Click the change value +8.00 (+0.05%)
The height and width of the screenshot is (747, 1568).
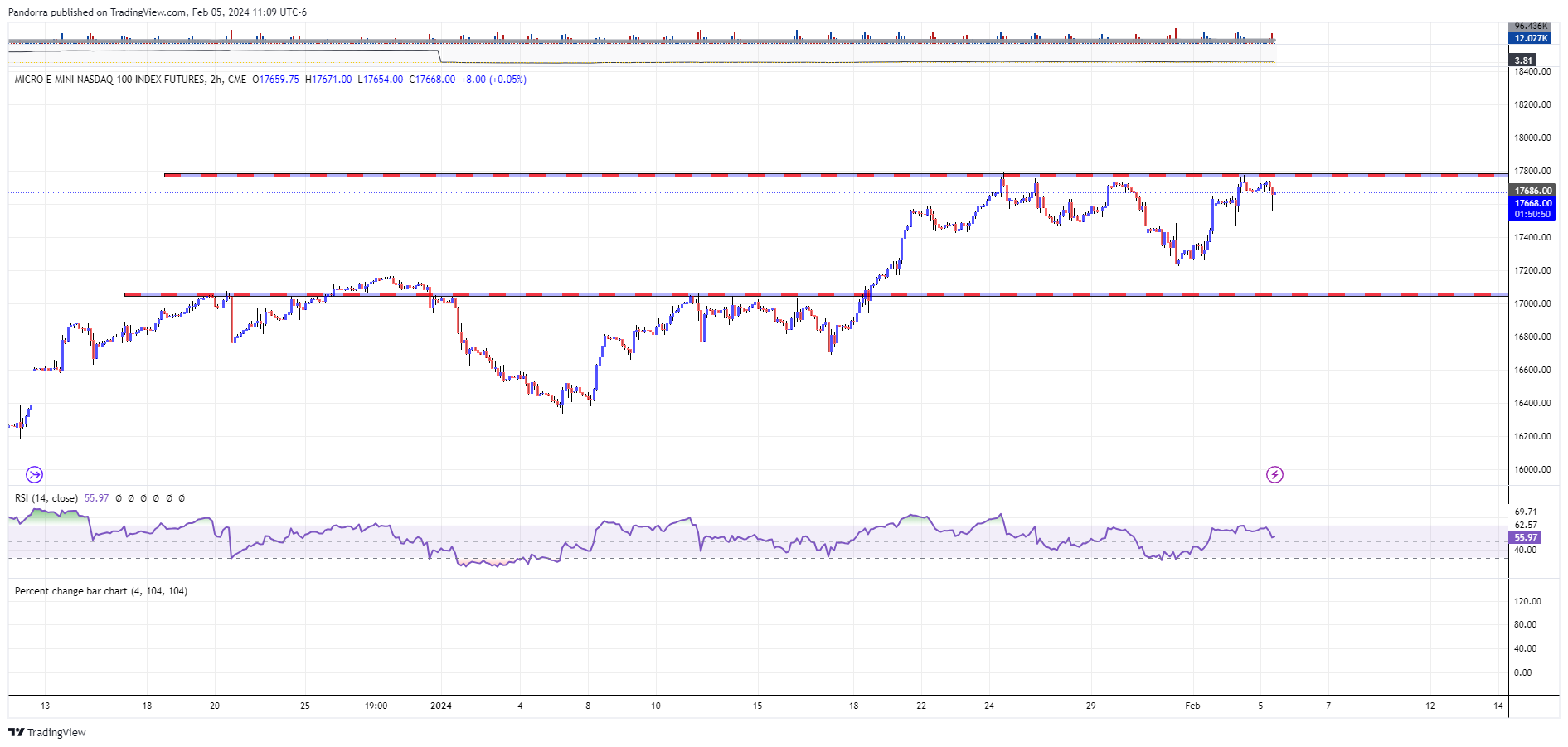pos(493,80)
